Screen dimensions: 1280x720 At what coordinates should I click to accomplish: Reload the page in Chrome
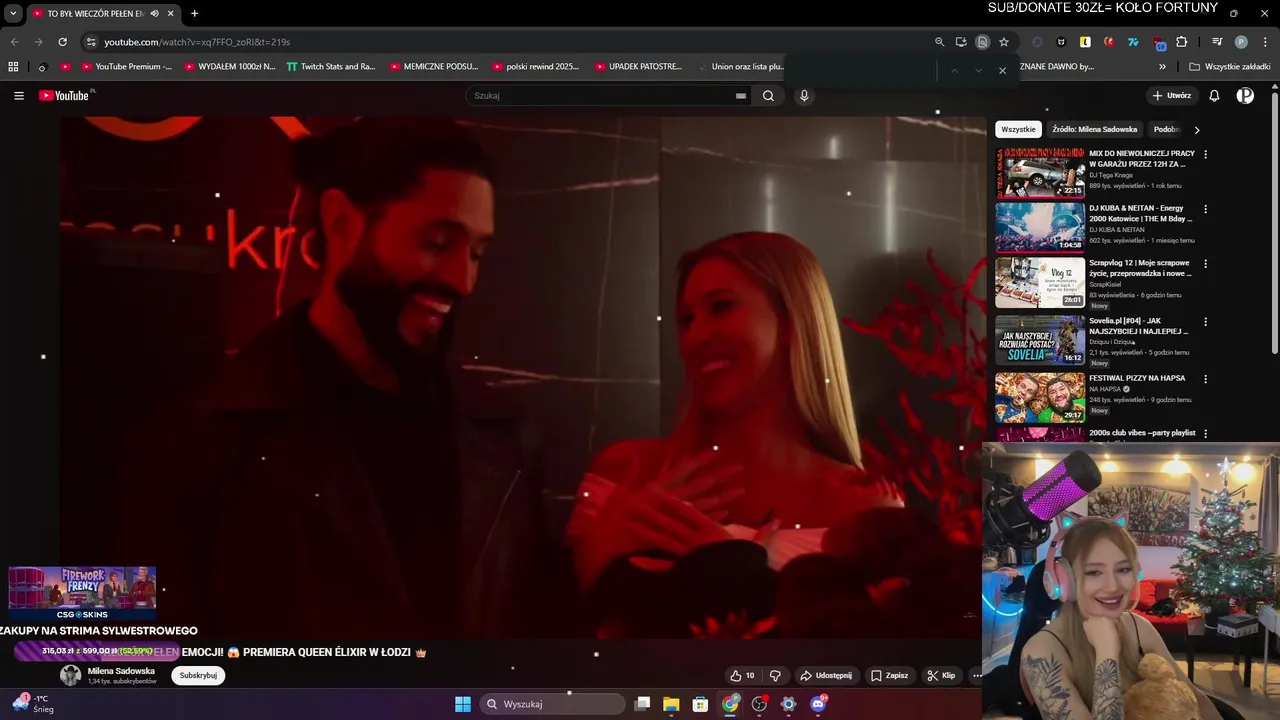(62, 42)
